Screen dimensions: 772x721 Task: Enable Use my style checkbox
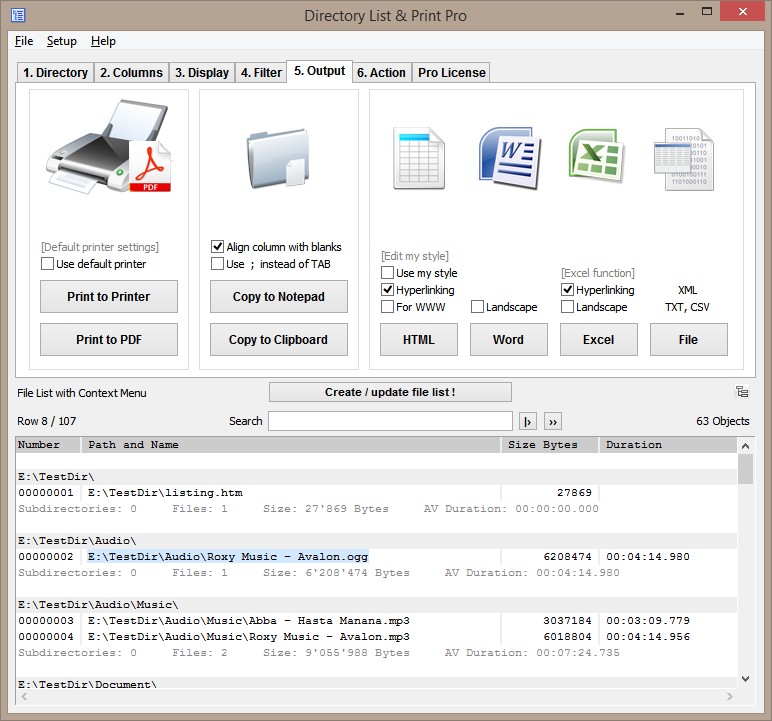[387, 272]
